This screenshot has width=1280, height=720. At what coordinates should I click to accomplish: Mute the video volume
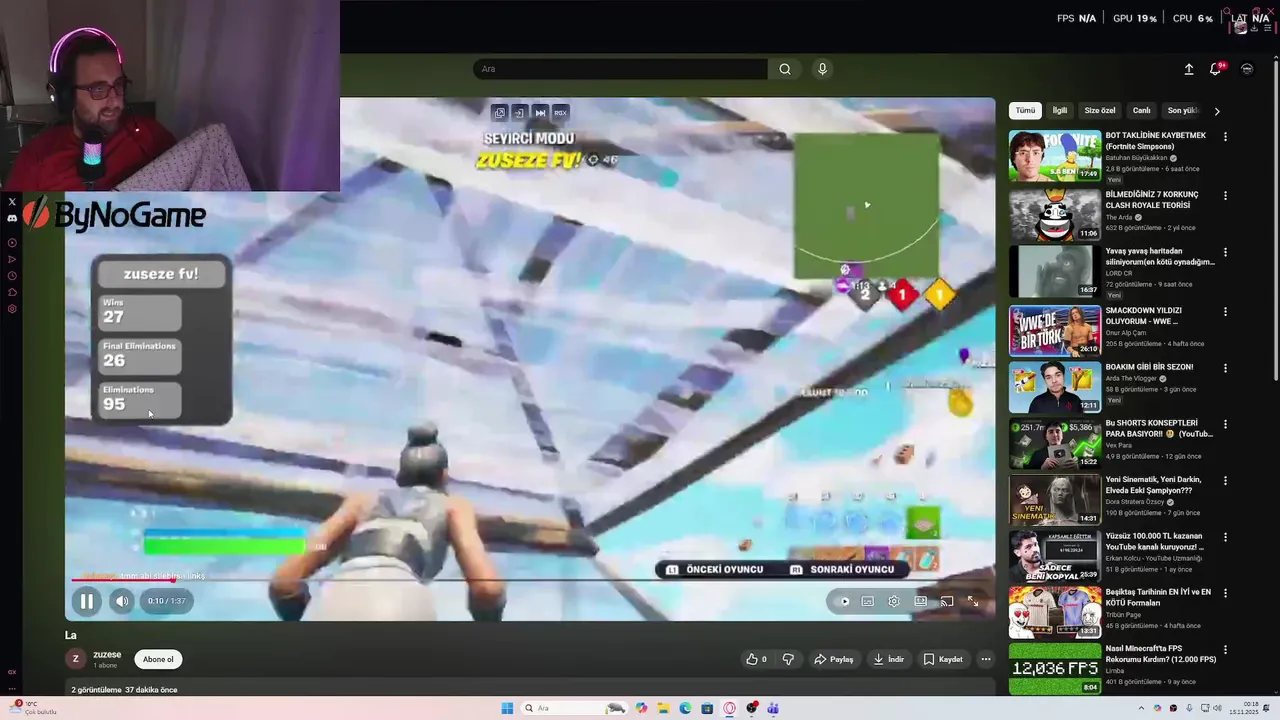[x=121, y=601]
